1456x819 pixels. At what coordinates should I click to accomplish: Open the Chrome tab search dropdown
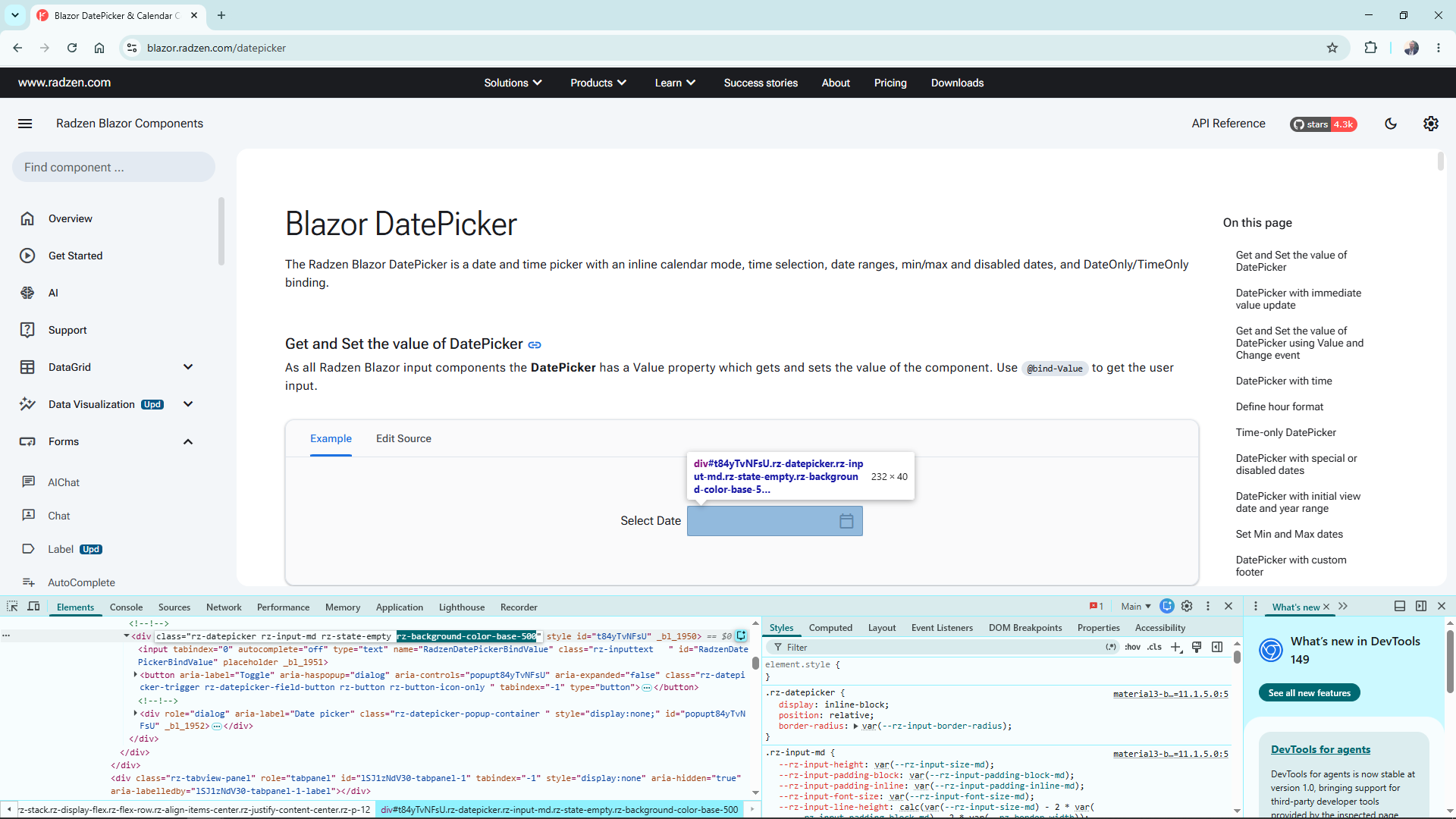pos(15,15)
